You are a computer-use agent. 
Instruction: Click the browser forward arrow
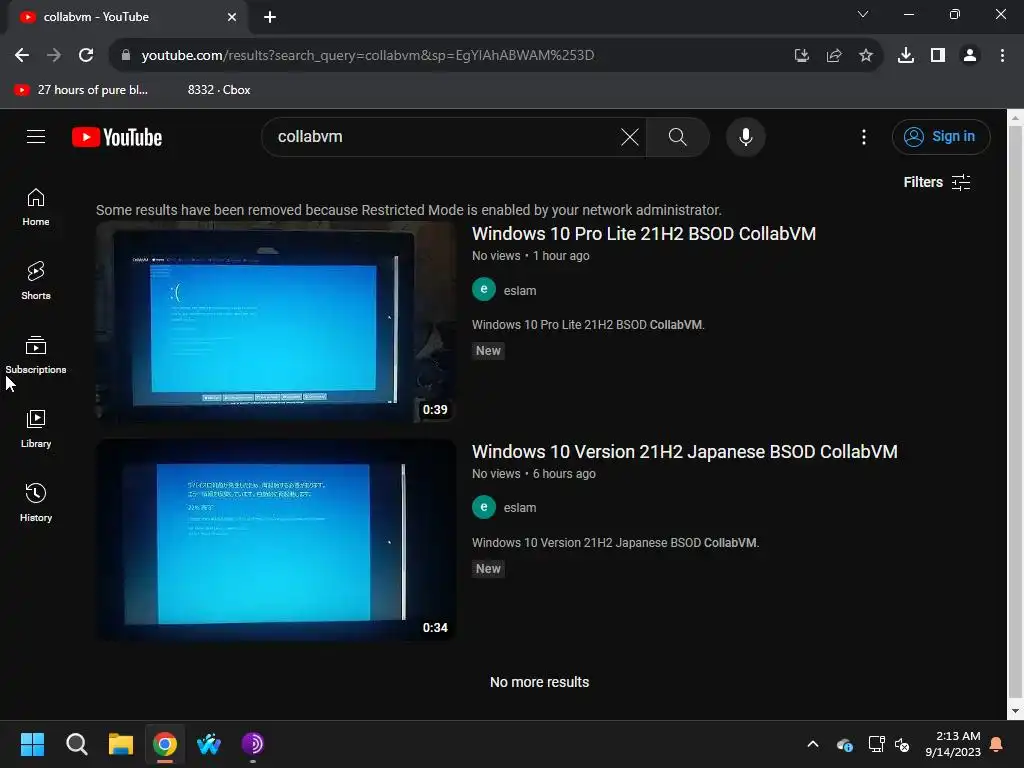tap(54, 56)
